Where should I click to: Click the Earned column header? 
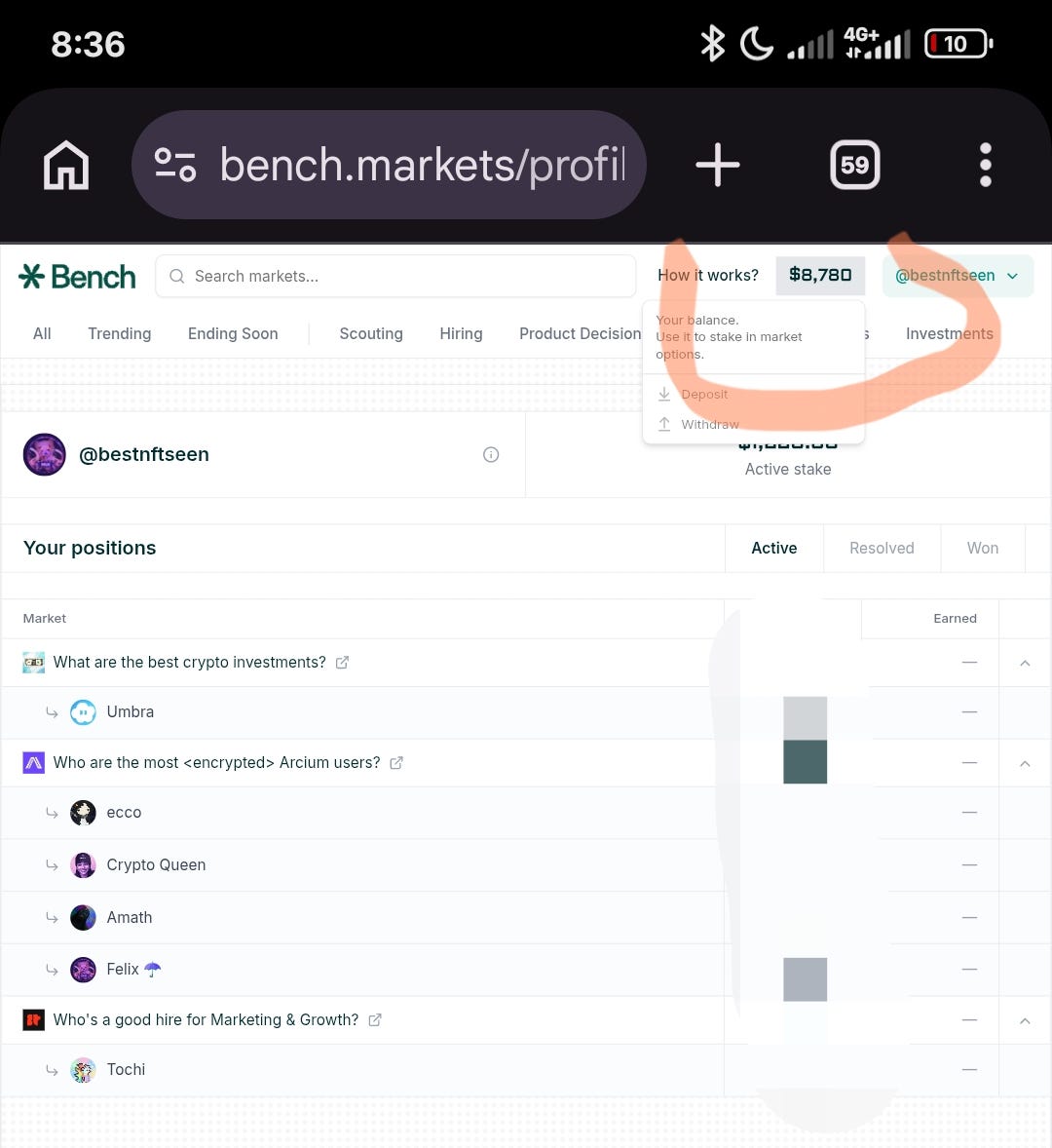pyautogui.click(x=955, y=619)
